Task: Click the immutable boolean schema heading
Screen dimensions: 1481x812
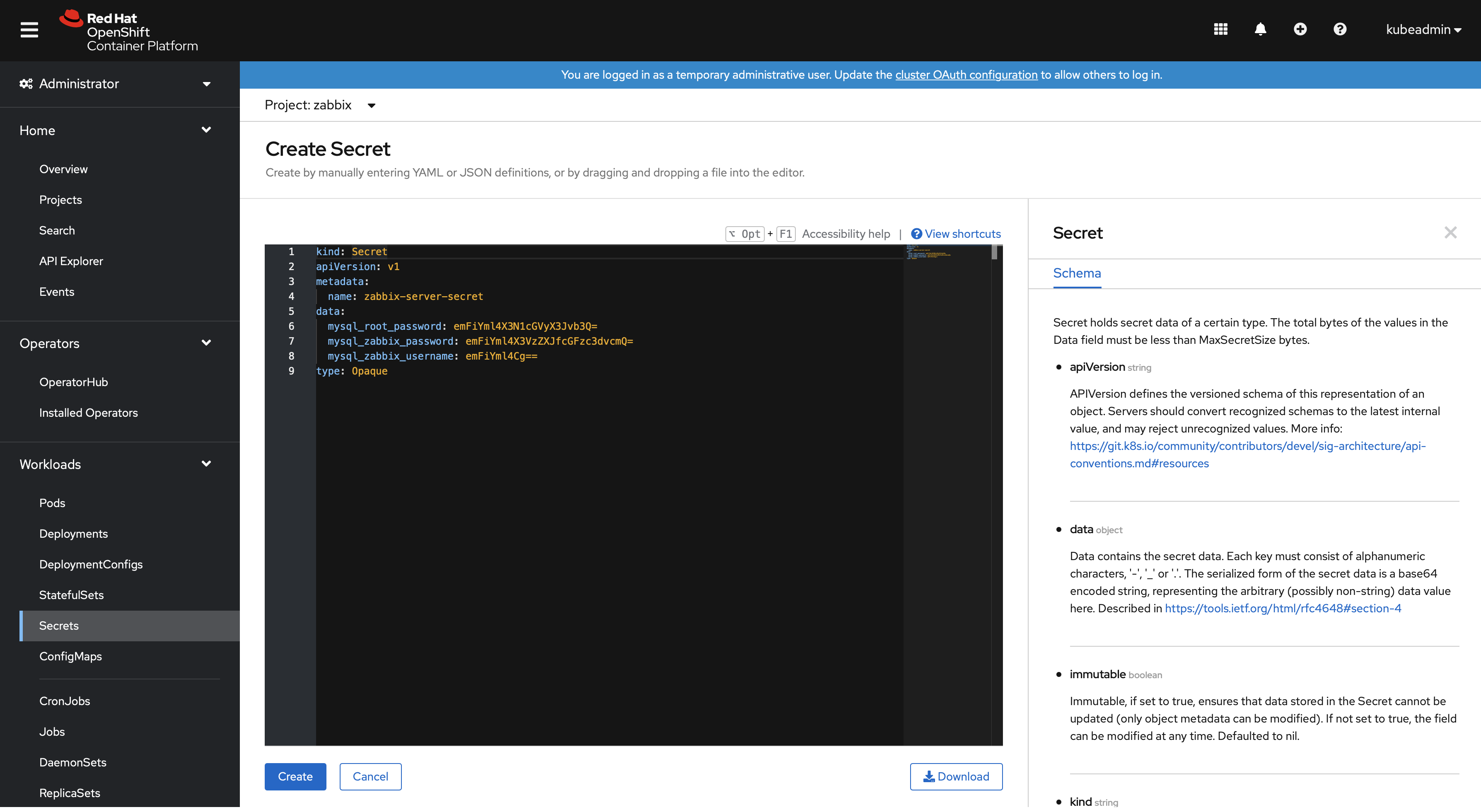Action: pos(1115,674)
